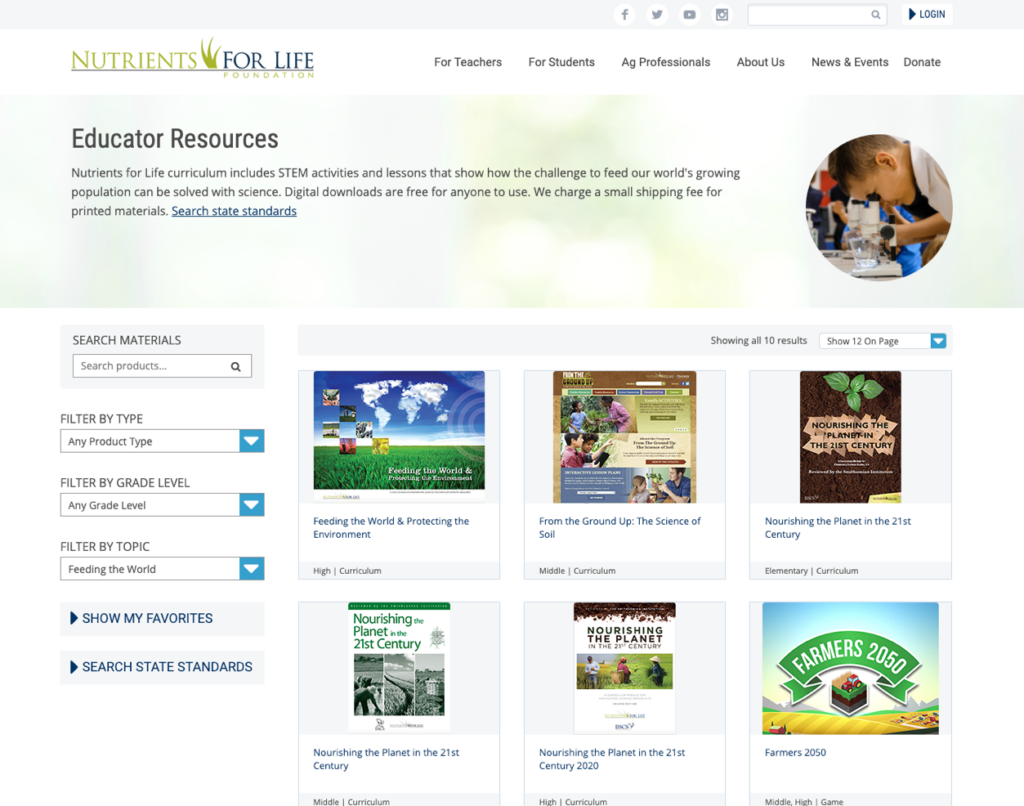Click Nourishing the Planet in the 21st Century 2020 title
The height and width of the screenshot is (806, 1024).
[612, 759]
